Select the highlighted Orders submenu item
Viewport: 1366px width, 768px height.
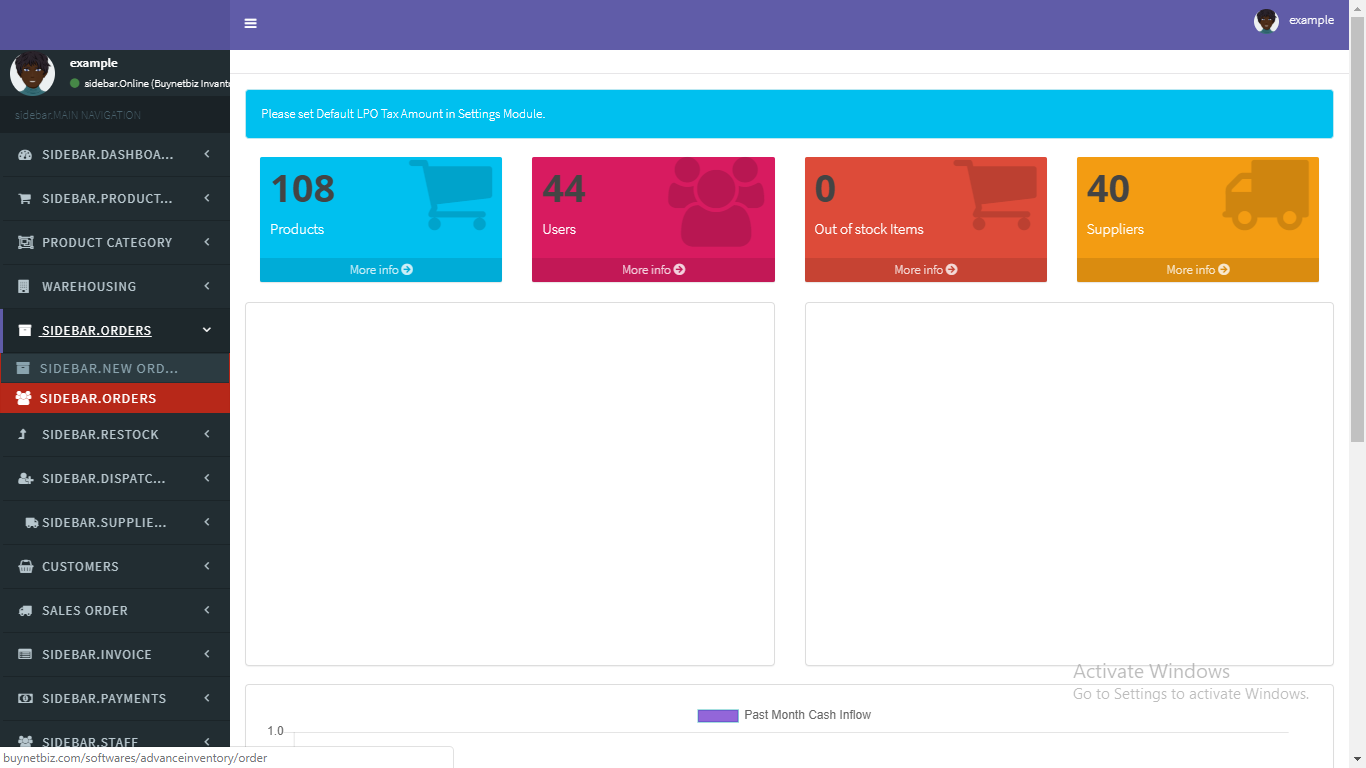(98, 399)
